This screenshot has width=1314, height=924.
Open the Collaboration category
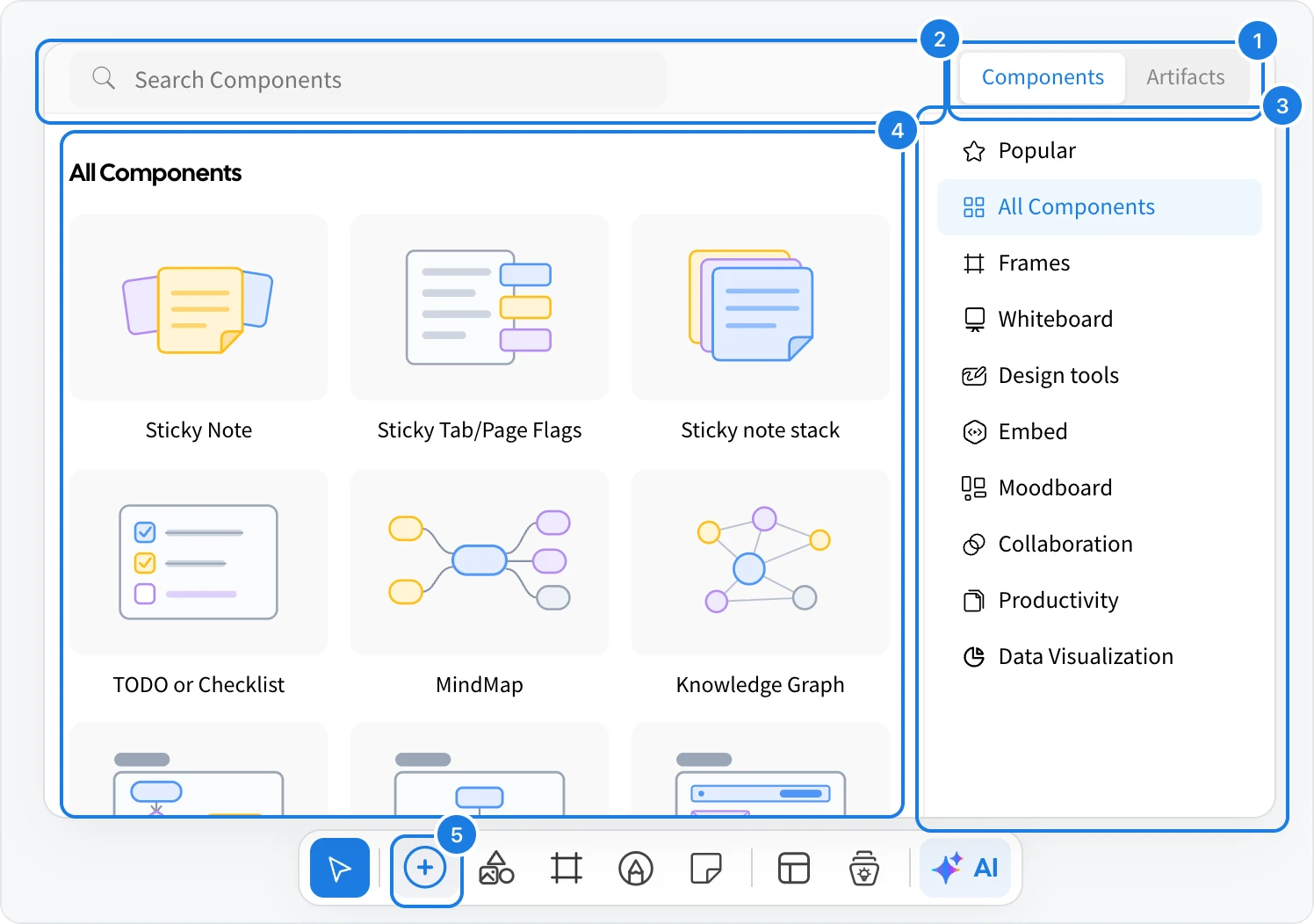[1100, 545]
